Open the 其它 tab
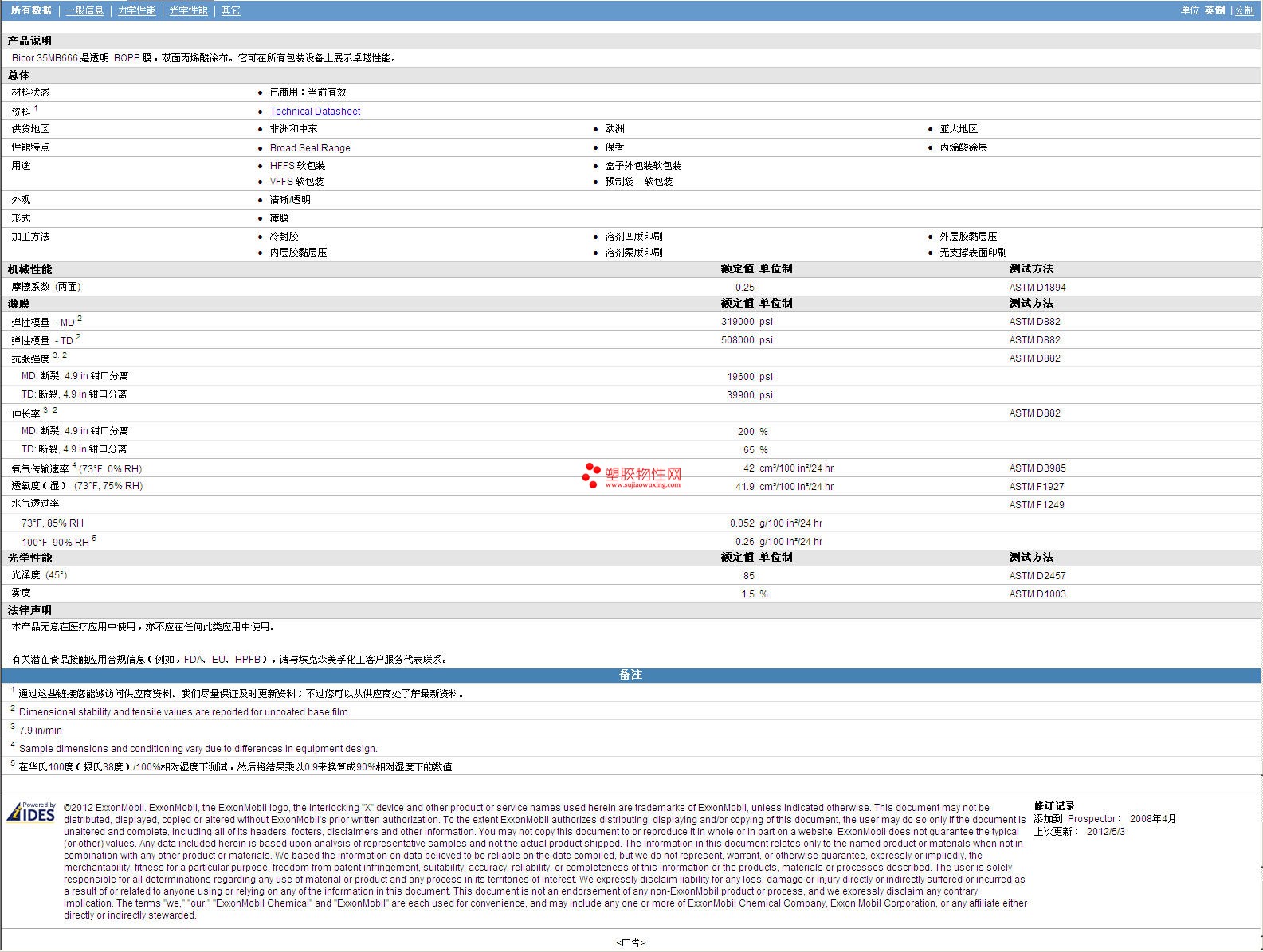1263x952 pixels. pos(230,10)
